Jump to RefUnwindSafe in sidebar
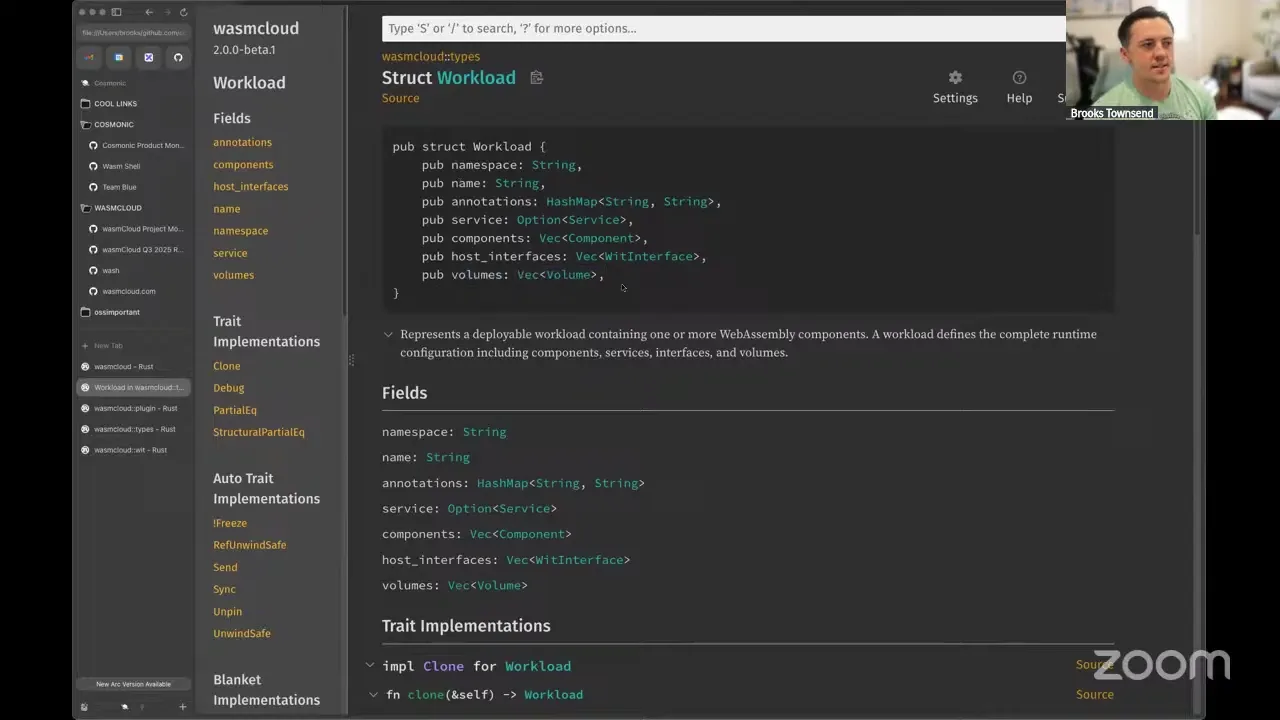This screenshot has height=720, width=1280. pos(249,545)
